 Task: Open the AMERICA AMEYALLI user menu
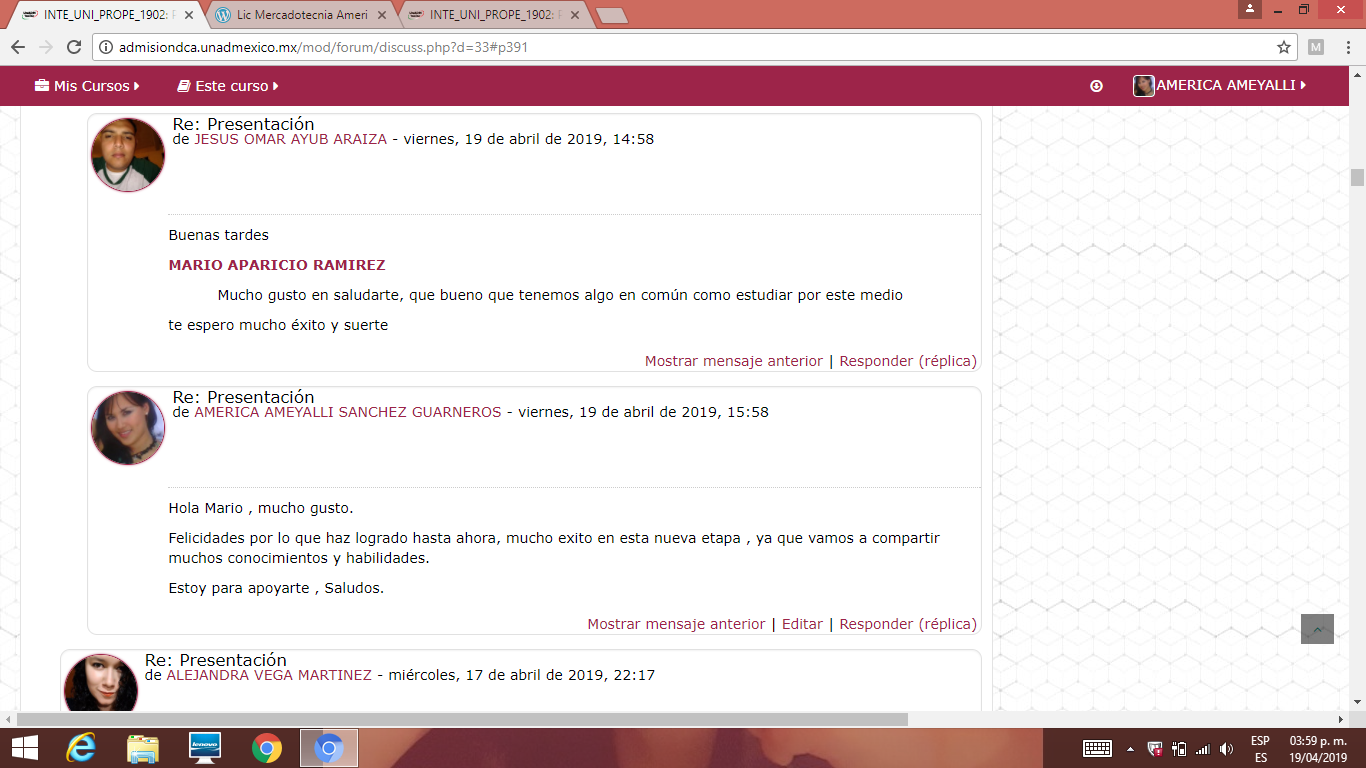click(1220, 86)
